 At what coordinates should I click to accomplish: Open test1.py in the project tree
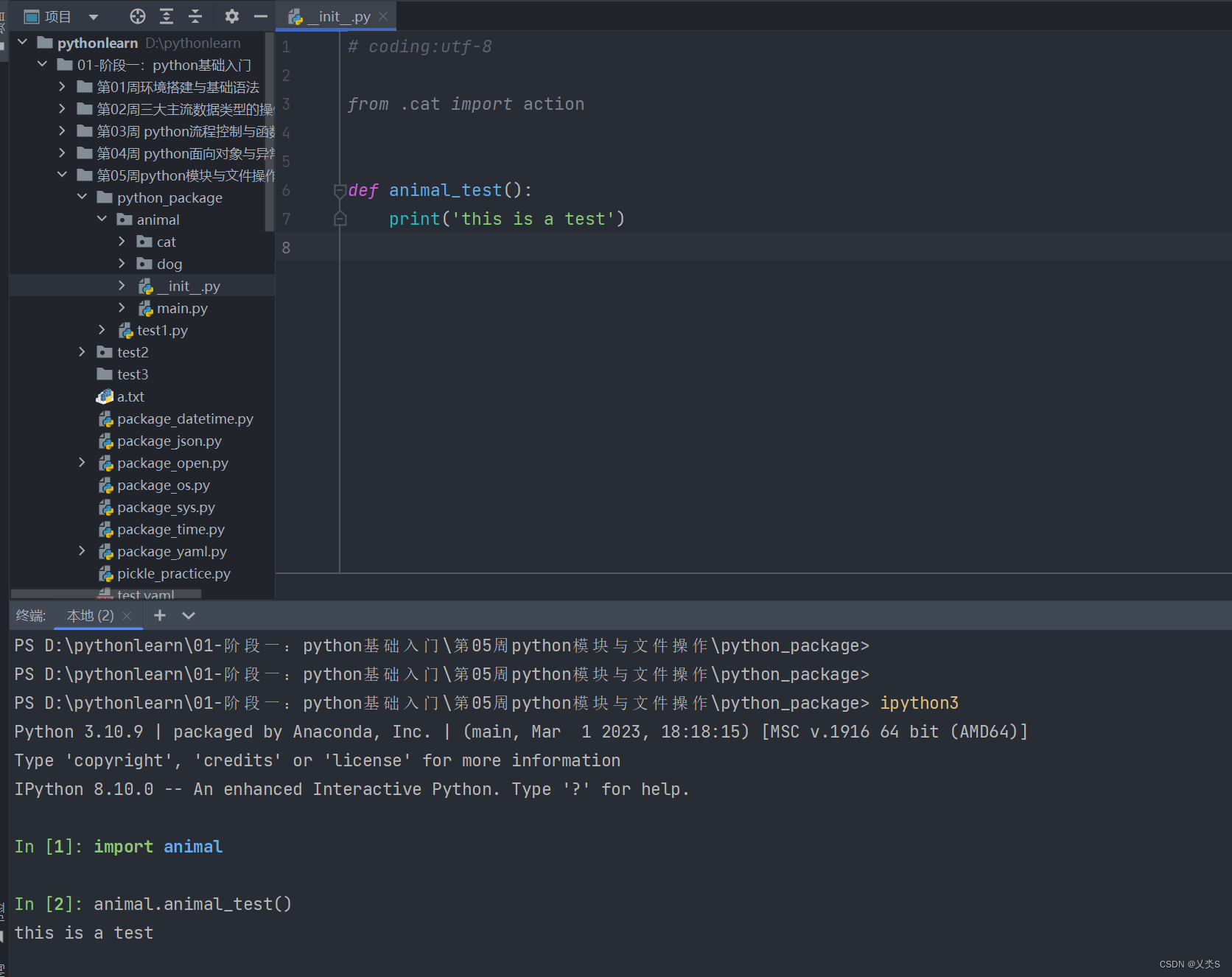coord(162,330)
